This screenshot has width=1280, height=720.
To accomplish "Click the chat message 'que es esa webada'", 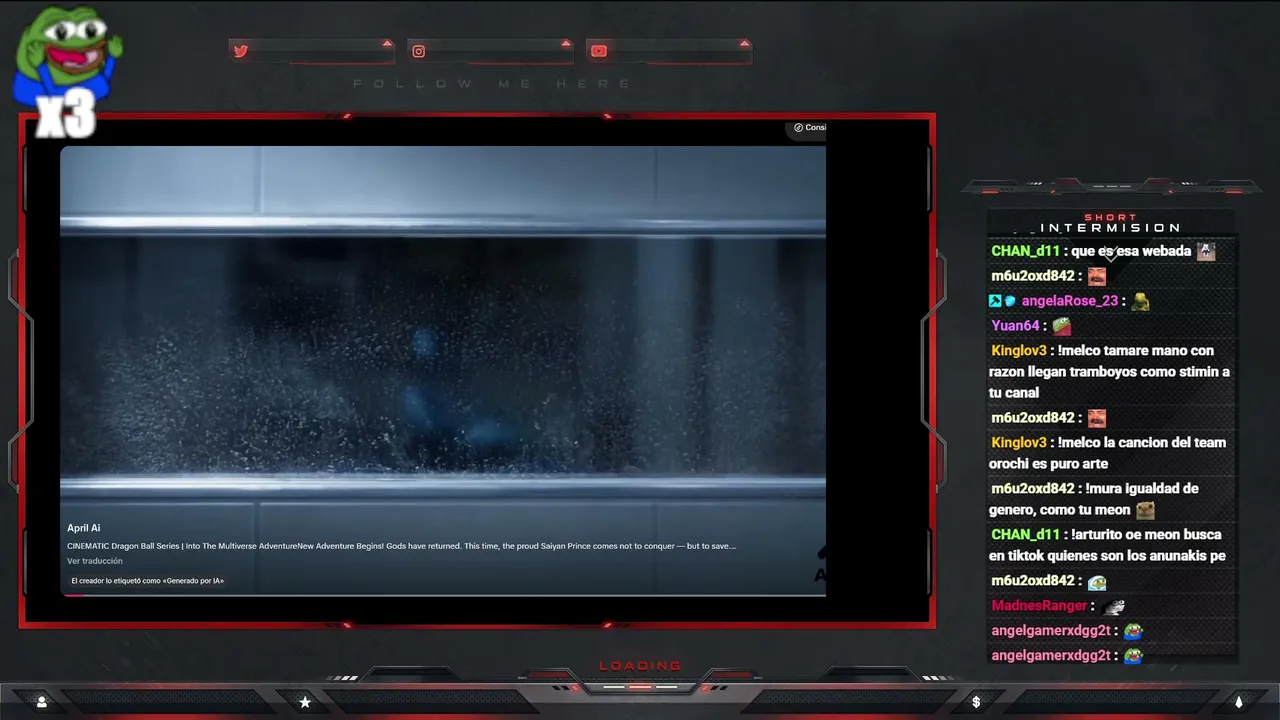I will 1131,251.
